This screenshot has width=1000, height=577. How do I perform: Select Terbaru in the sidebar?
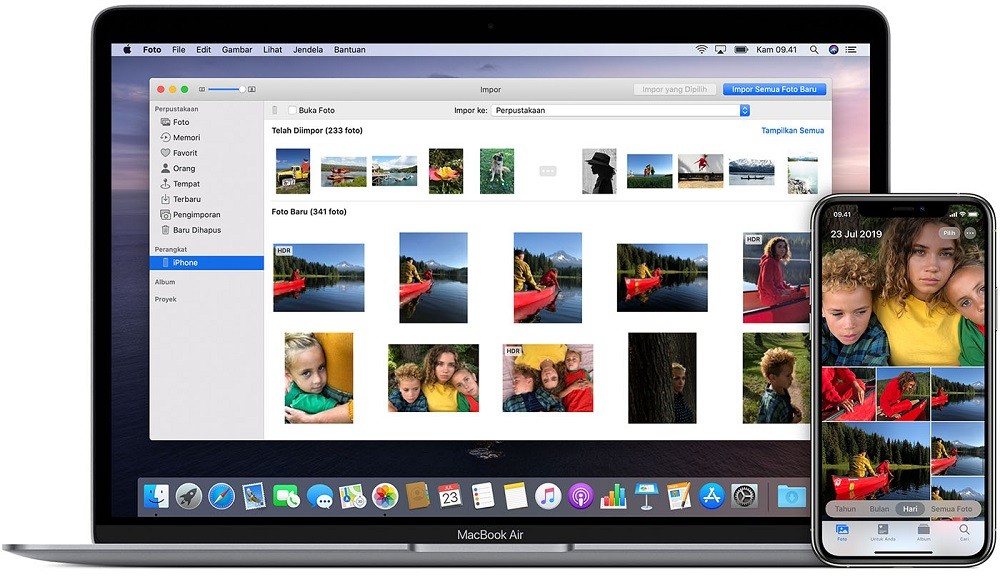click(186, 199)
